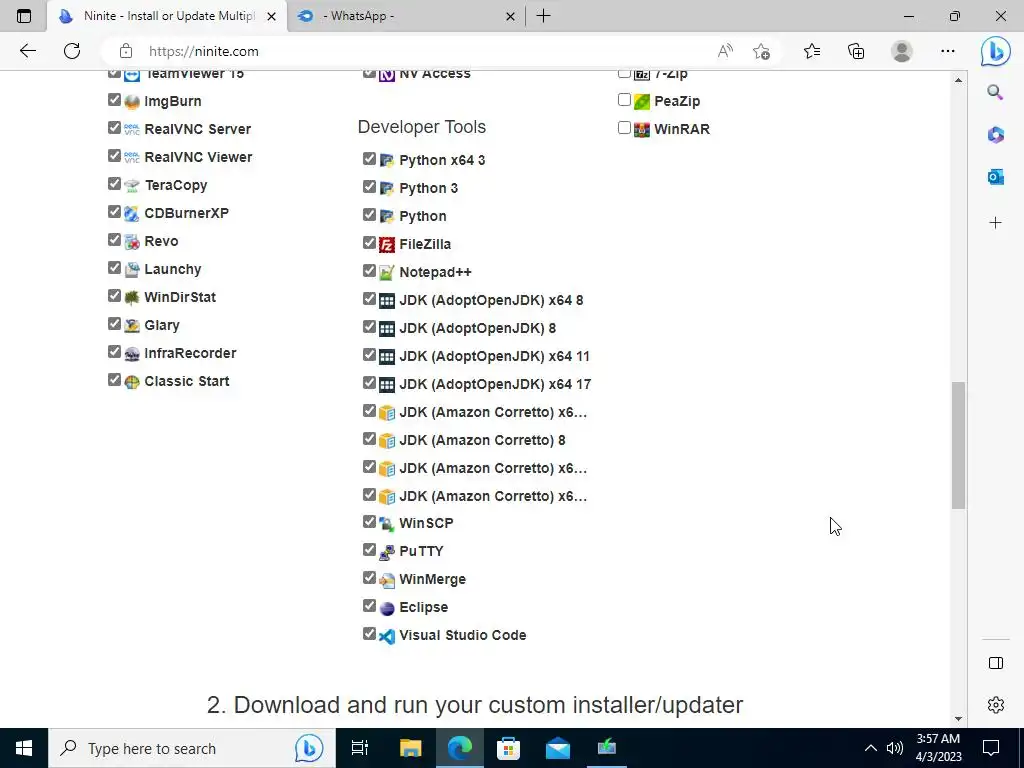Image resolution: width=1024 pixels, height=768 pixels.
Task: Show hidden system tray icons
Action: [871, 748]
